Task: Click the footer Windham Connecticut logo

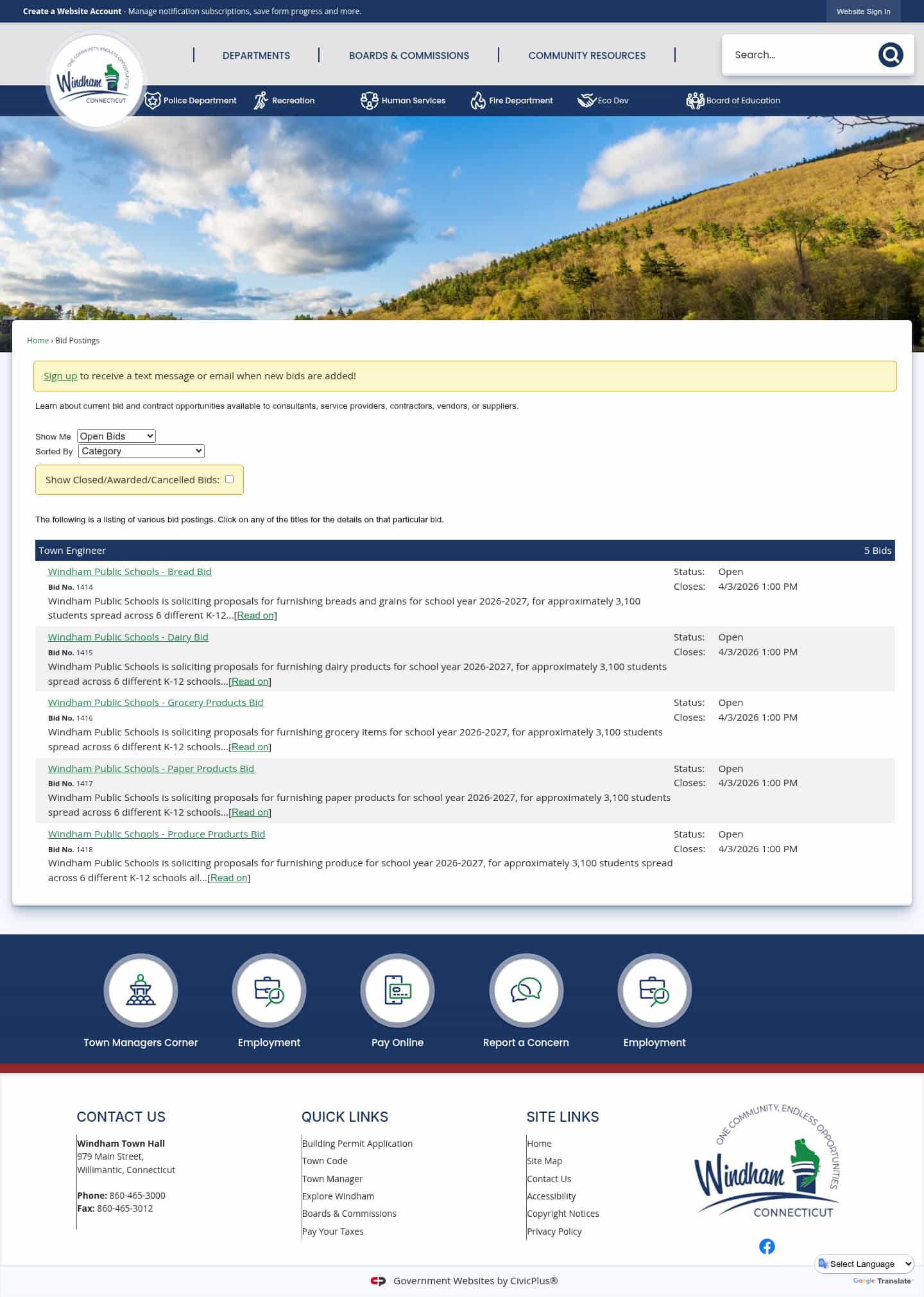Action: [767, 1160]
